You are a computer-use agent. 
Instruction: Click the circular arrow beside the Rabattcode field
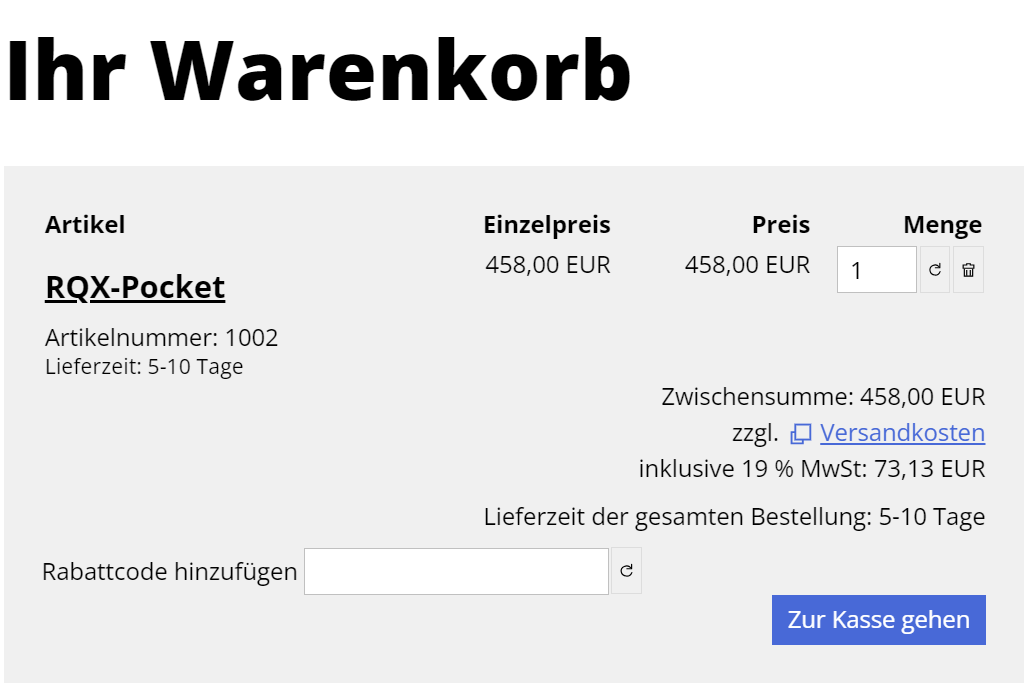tap(626, 570)
